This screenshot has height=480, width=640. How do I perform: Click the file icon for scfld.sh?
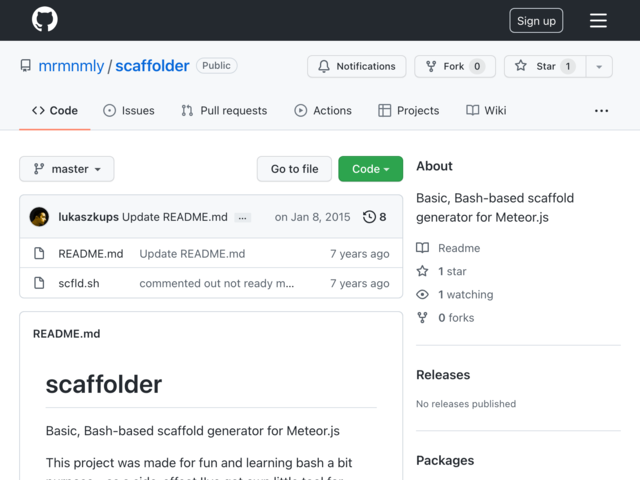tap(39, 283)
